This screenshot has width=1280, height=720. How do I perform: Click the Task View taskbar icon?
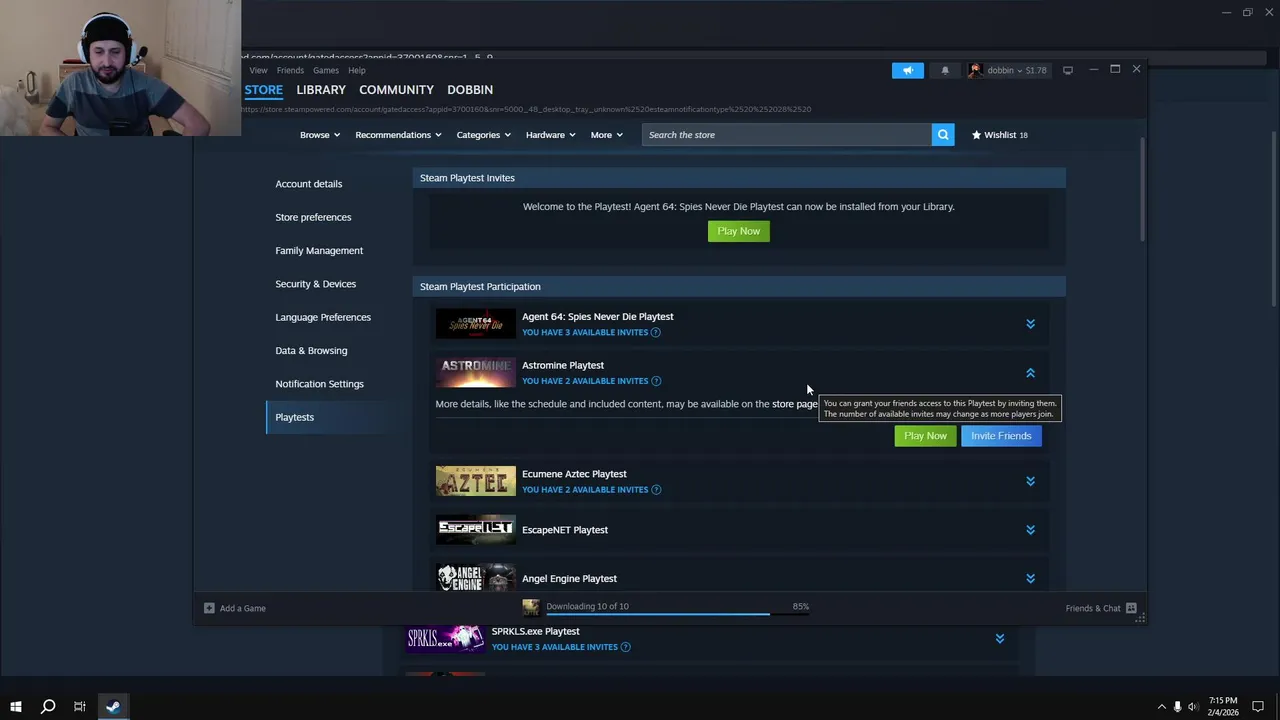point(80,707)
